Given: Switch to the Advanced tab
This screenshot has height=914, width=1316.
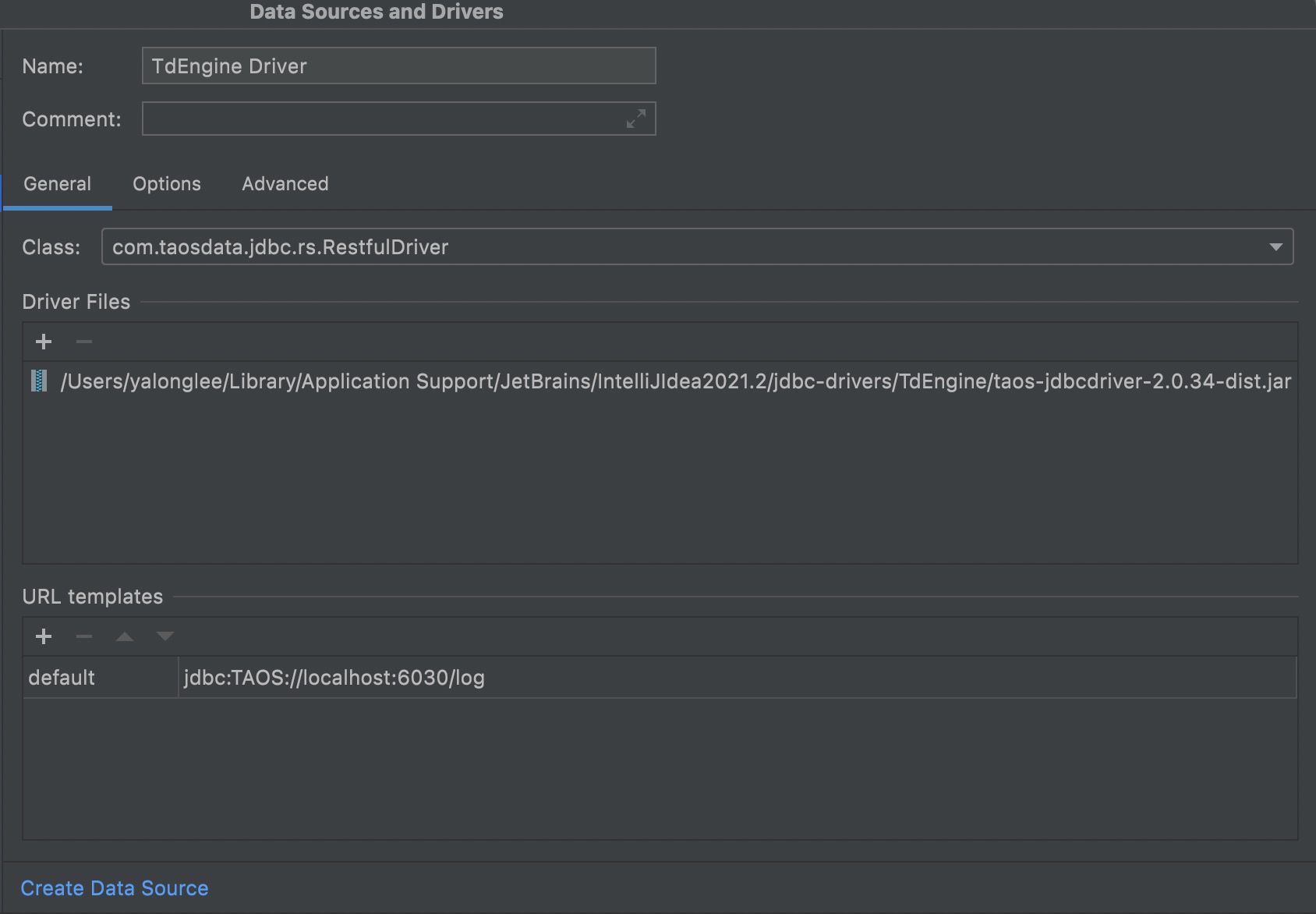Looking at the screenshot, I should [285, 183].
